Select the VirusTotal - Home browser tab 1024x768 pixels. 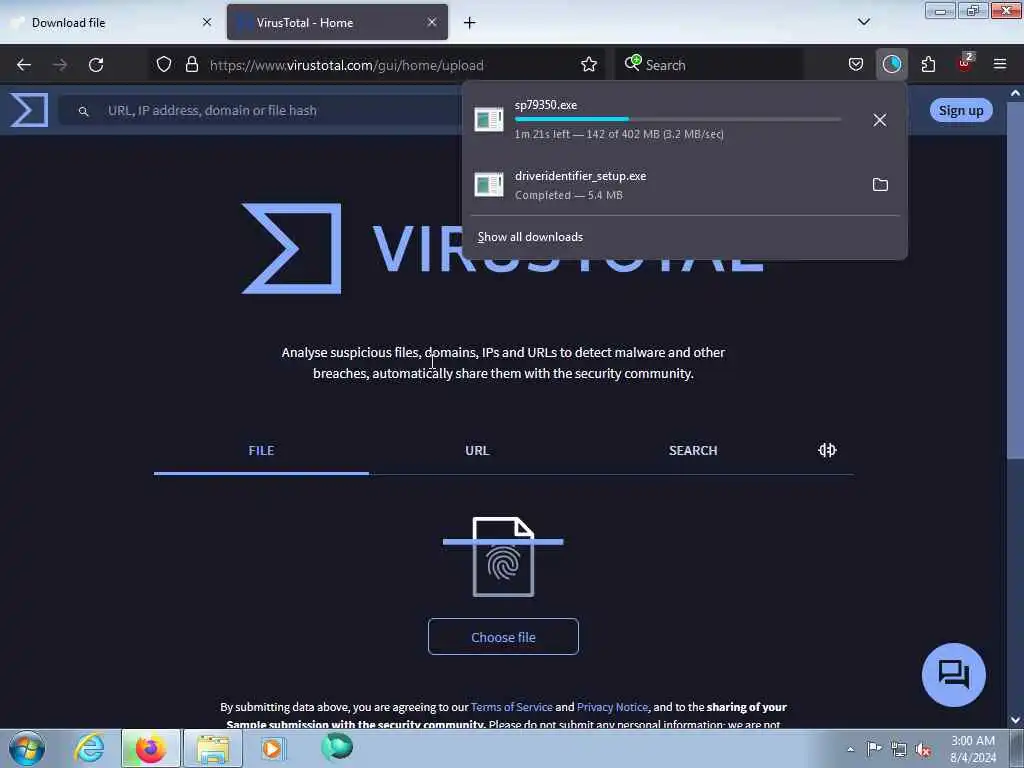click(337, 22)
